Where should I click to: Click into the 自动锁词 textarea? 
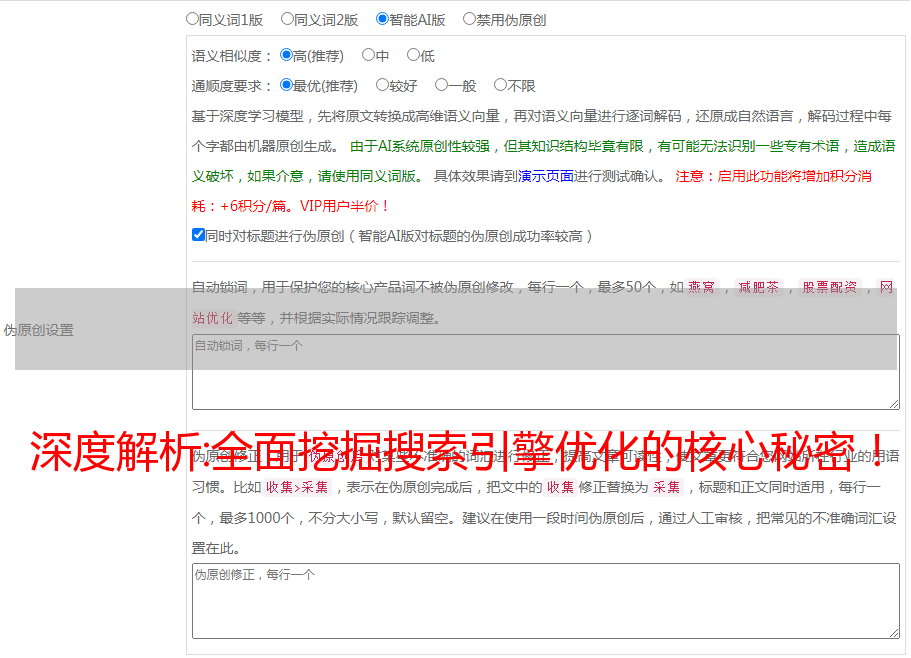click(546, 372)
